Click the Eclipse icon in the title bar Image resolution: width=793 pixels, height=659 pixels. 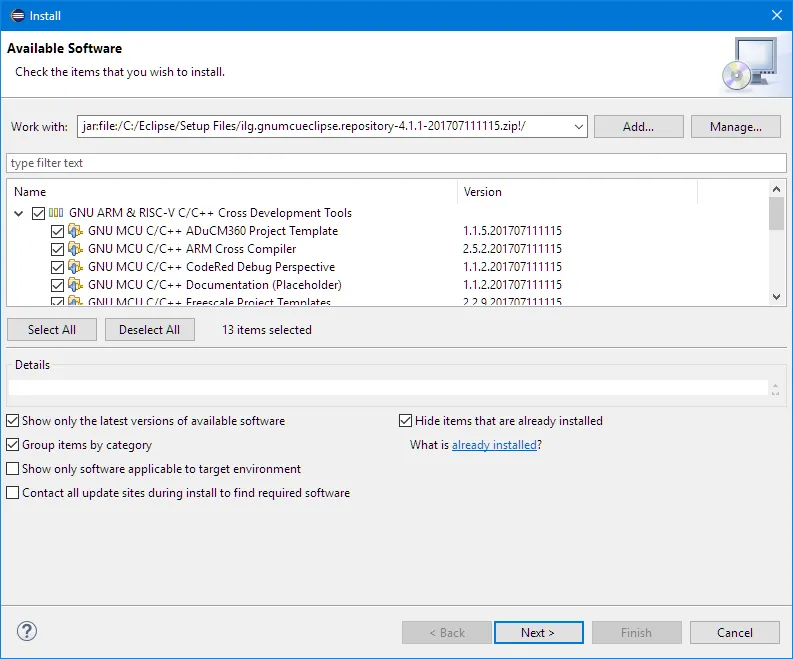point(17,16)
